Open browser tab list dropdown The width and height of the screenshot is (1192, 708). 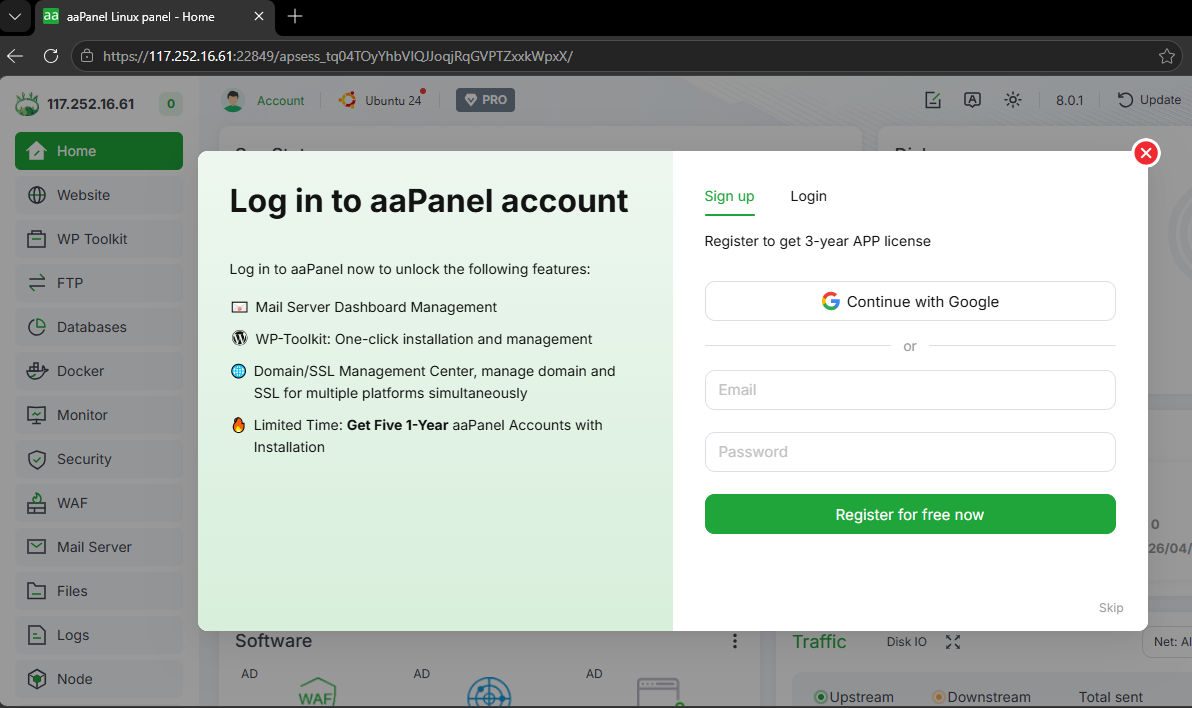coord(15,16)
